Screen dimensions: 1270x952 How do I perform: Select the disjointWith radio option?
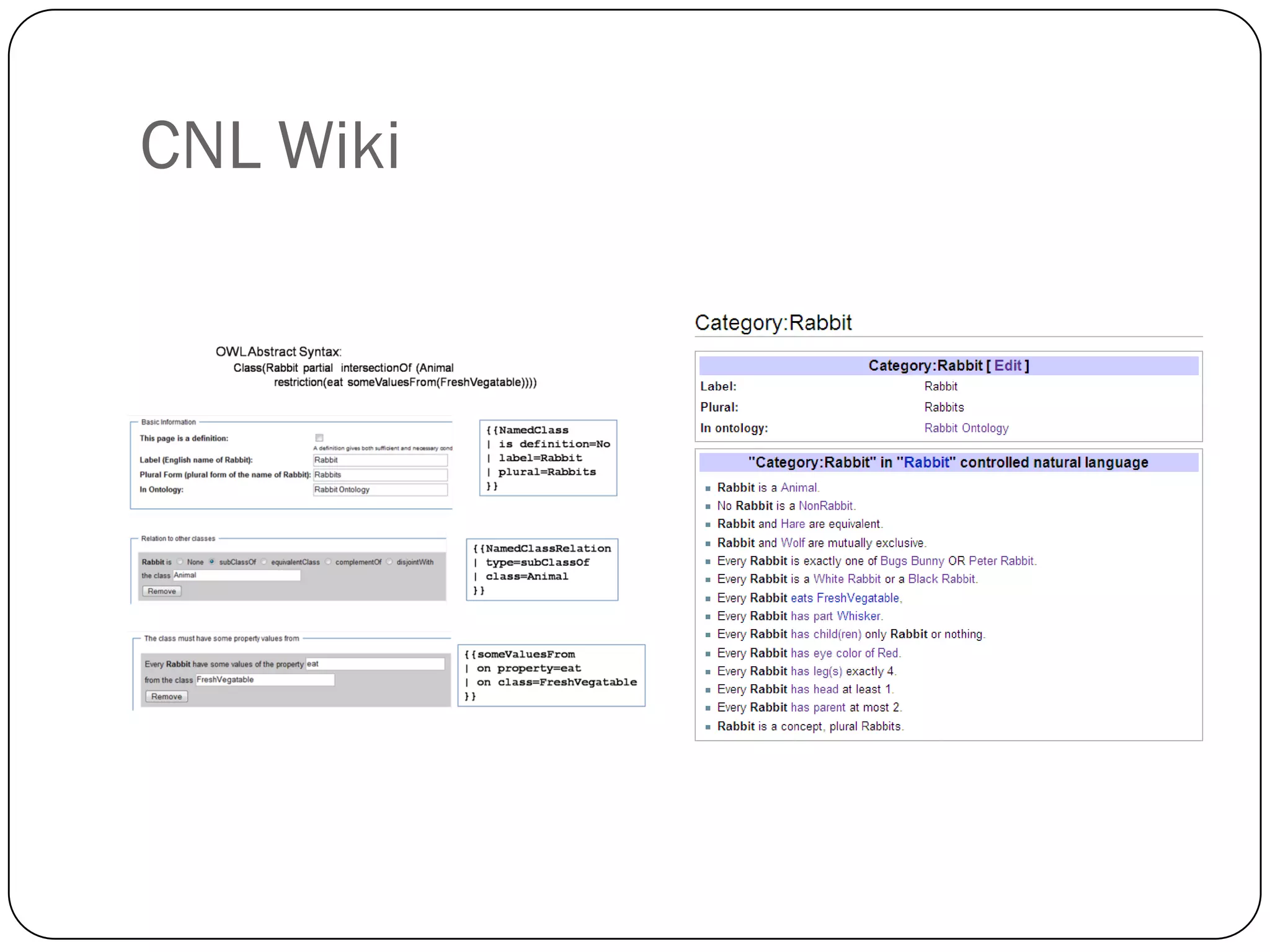coord(389,562)
